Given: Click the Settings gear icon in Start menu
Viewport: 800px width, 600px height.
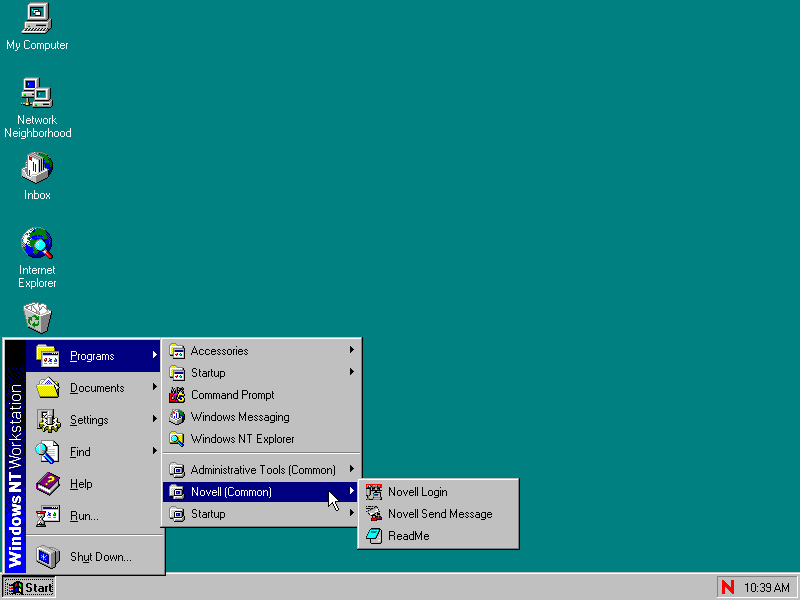Looking at the screenshot, I should pos(48,420).
